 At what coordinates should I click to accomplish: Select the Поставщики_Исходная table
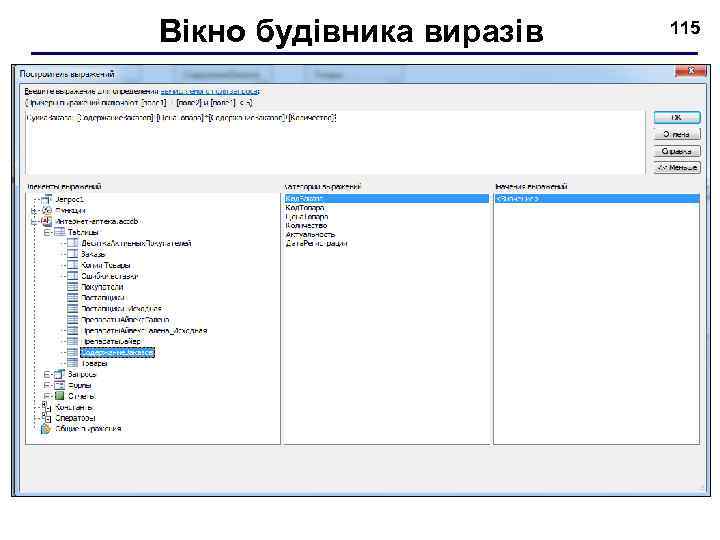pos(121,309)
